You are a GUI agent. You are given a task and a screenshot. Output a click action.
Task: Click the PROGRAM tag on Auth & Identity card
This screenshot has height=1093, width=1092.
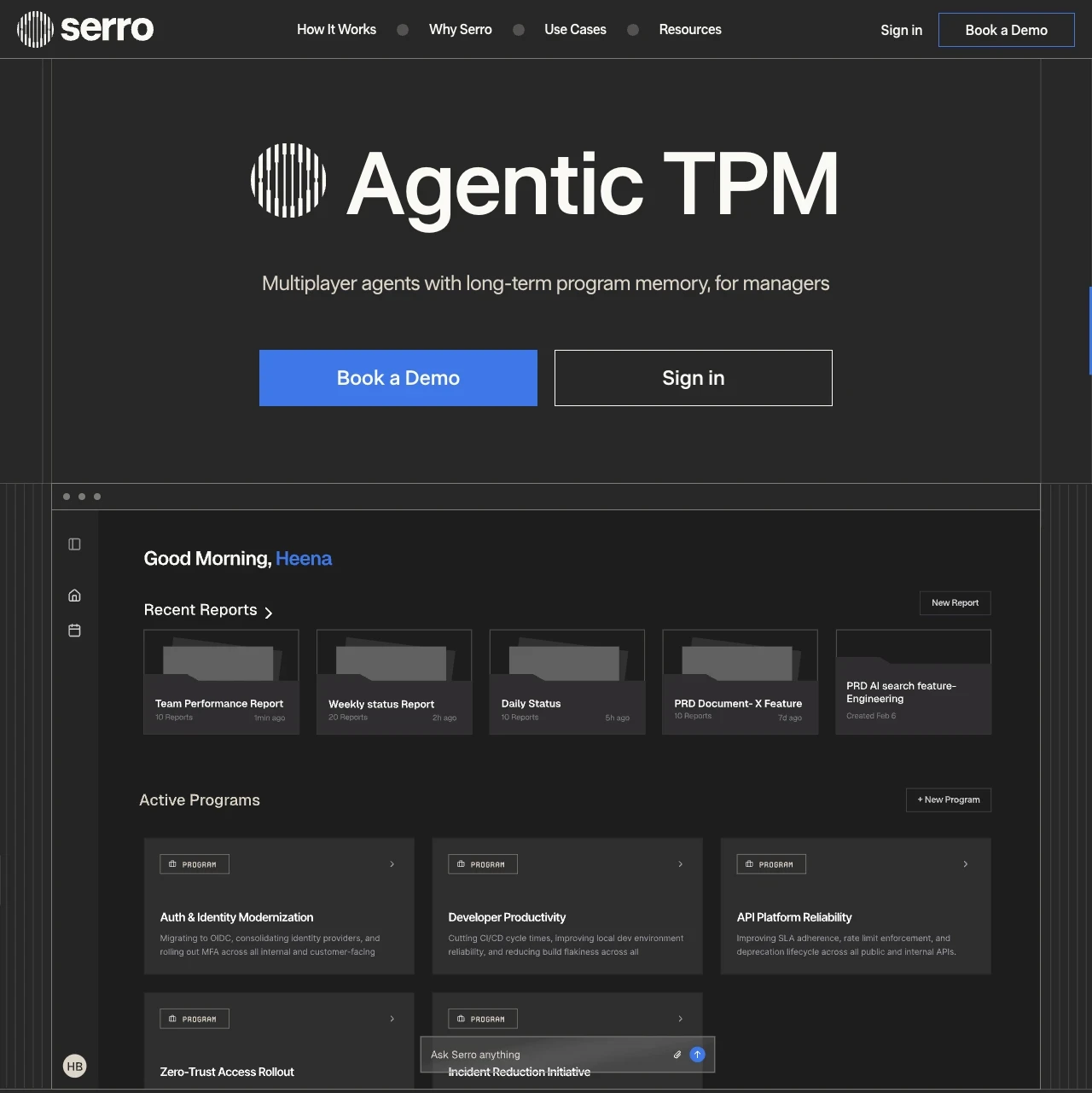195,864
